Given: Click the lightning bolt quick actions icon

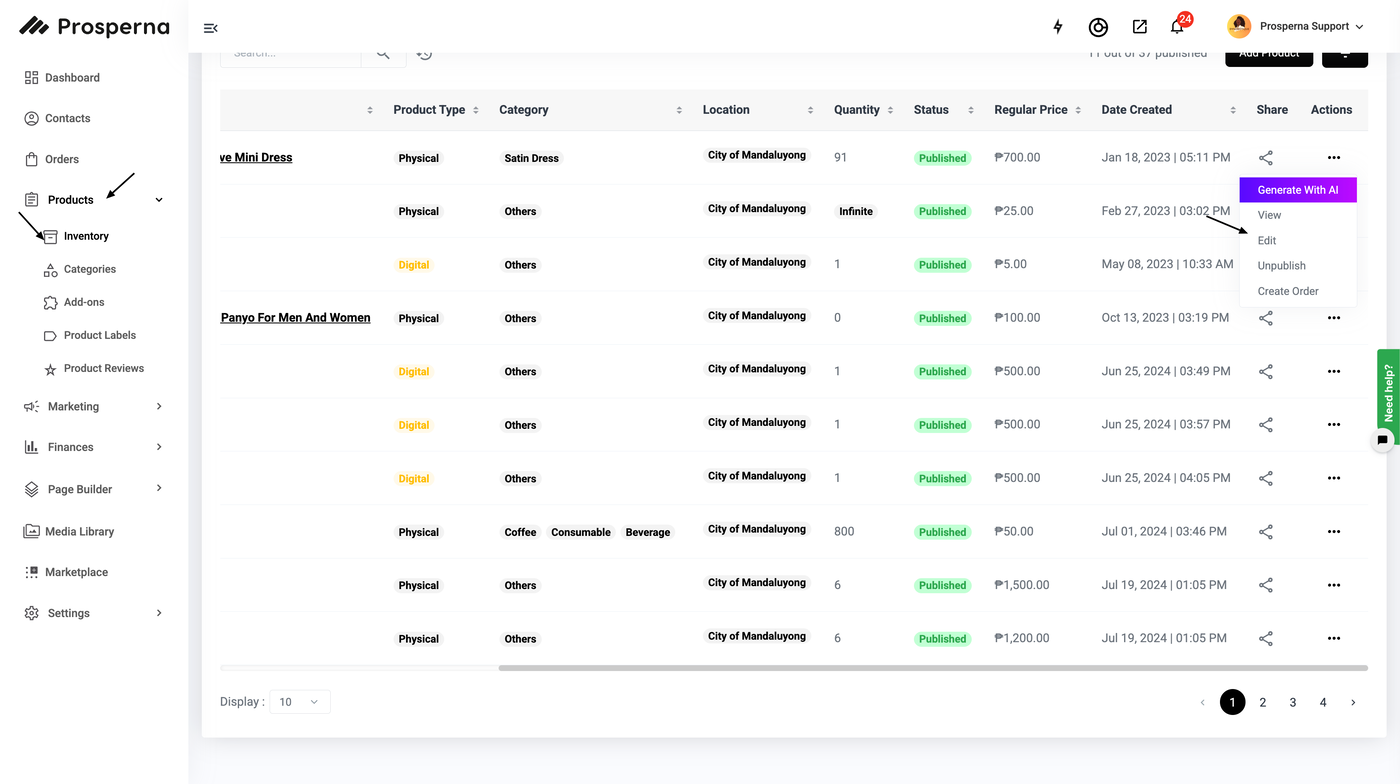Looking at the screenshot, I should pyautogui.click(x=1058, y=27).
